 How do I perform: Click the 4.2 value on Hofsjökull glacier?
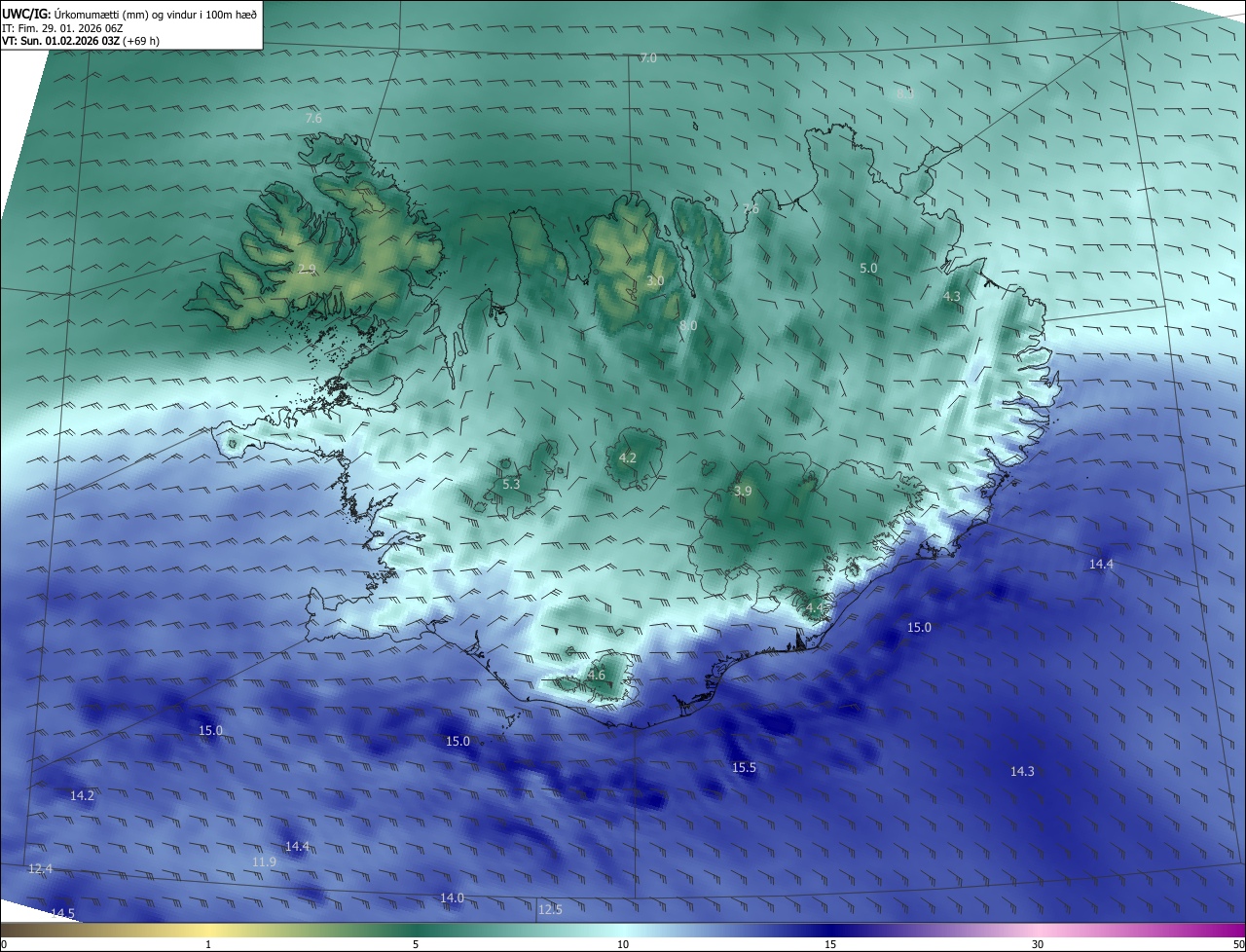pyautogui.click(x=628, y=458)
